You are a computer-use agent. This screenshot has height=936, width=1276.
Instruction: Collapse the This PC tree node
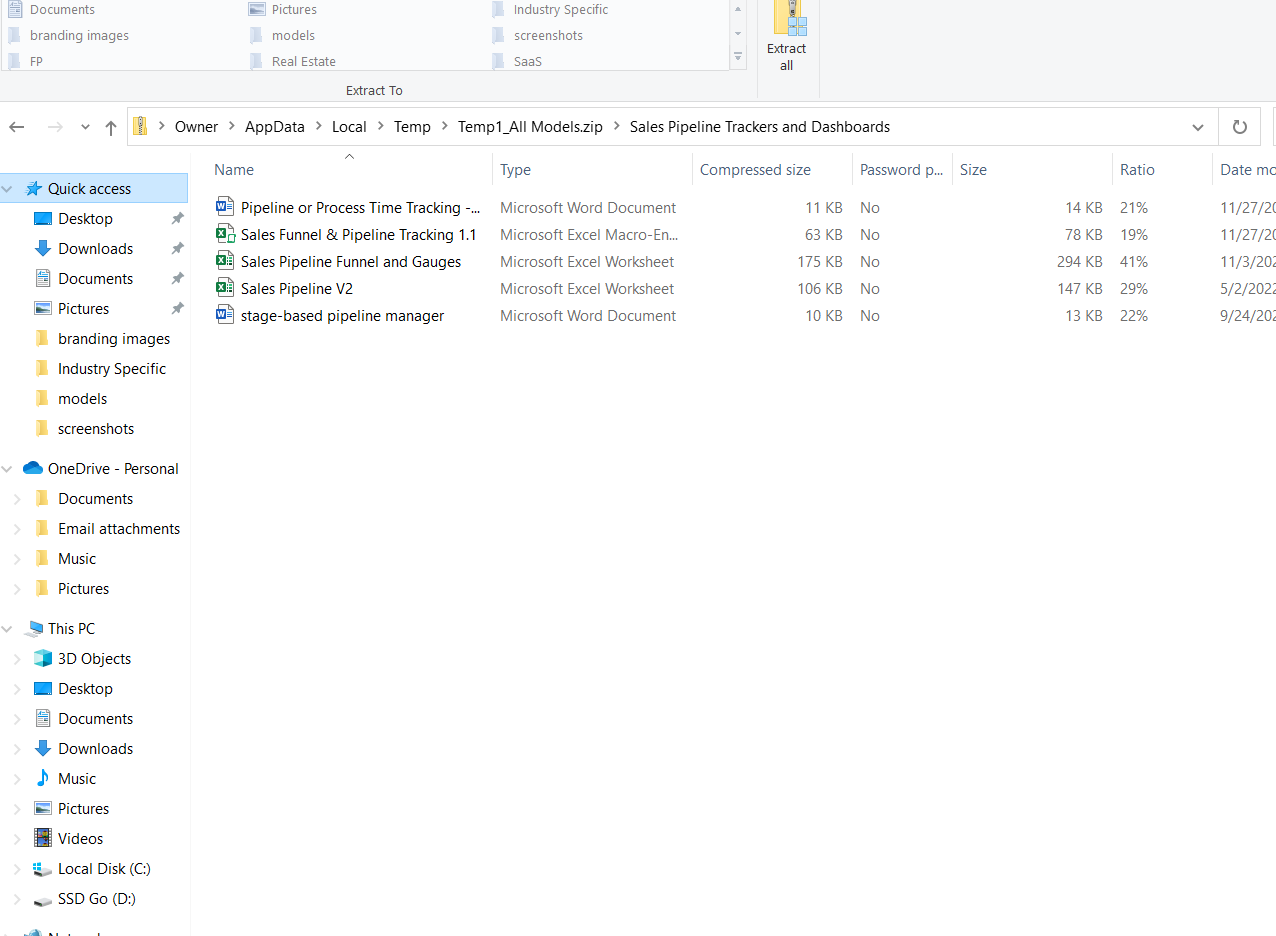coord(8,629)
